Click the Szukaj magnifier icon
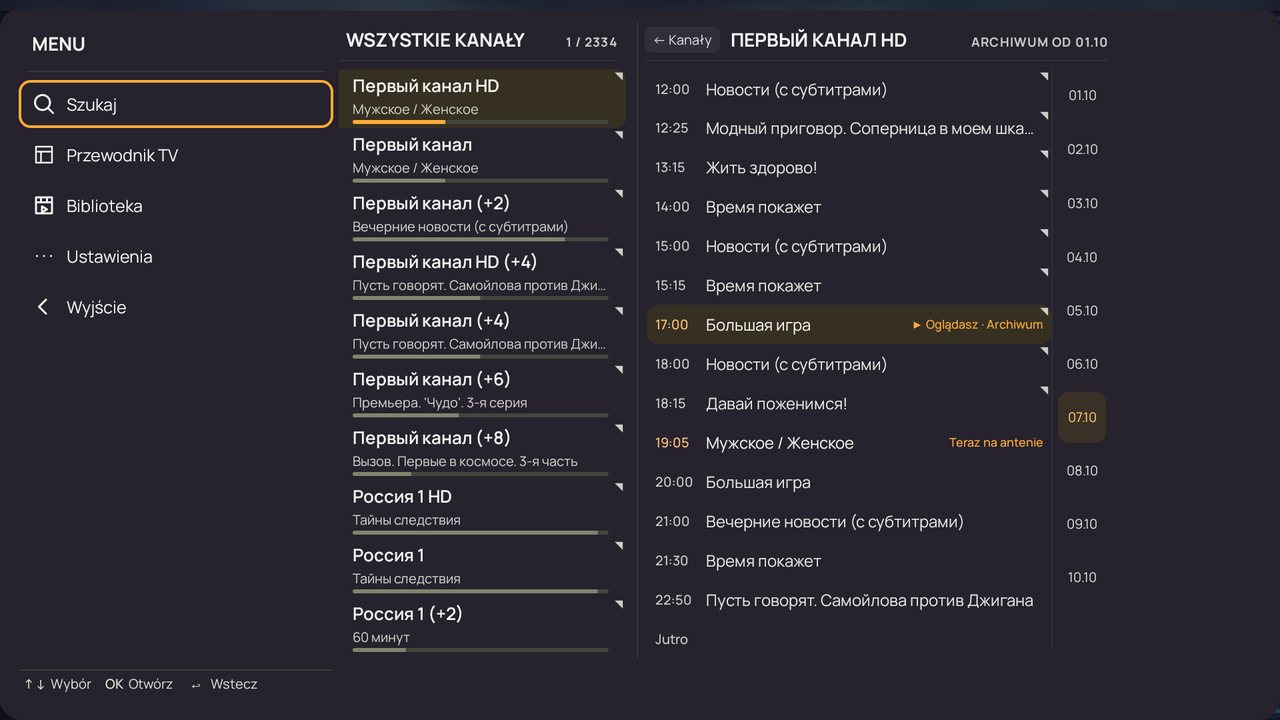Image resolution: width=1280 pixels, height=720 pixels. pyautogui.click(x=43, y=104)
